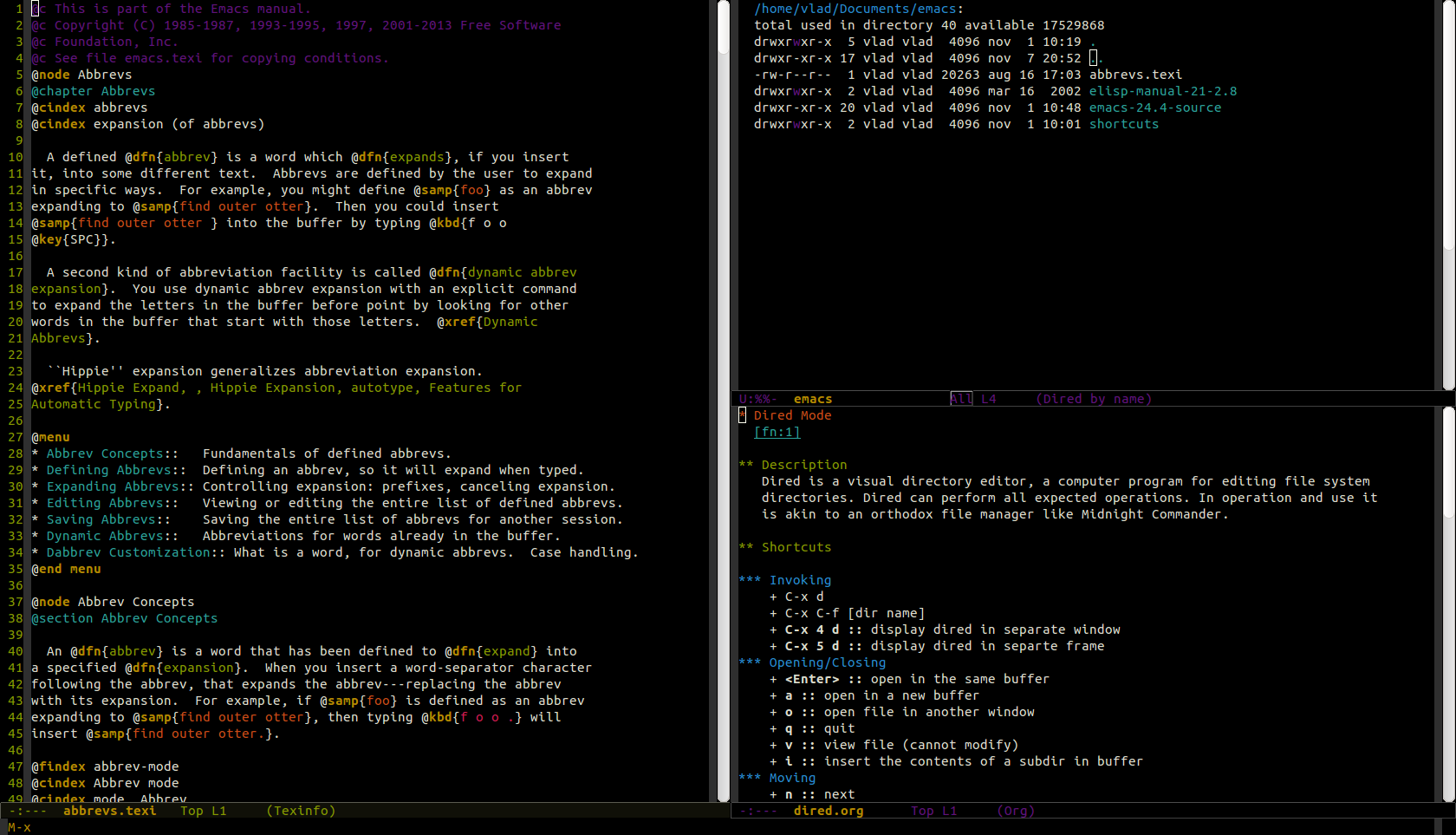Click '@end menu' on line 35
Viewport: 1456px width, 835px height.
point(66,569)
